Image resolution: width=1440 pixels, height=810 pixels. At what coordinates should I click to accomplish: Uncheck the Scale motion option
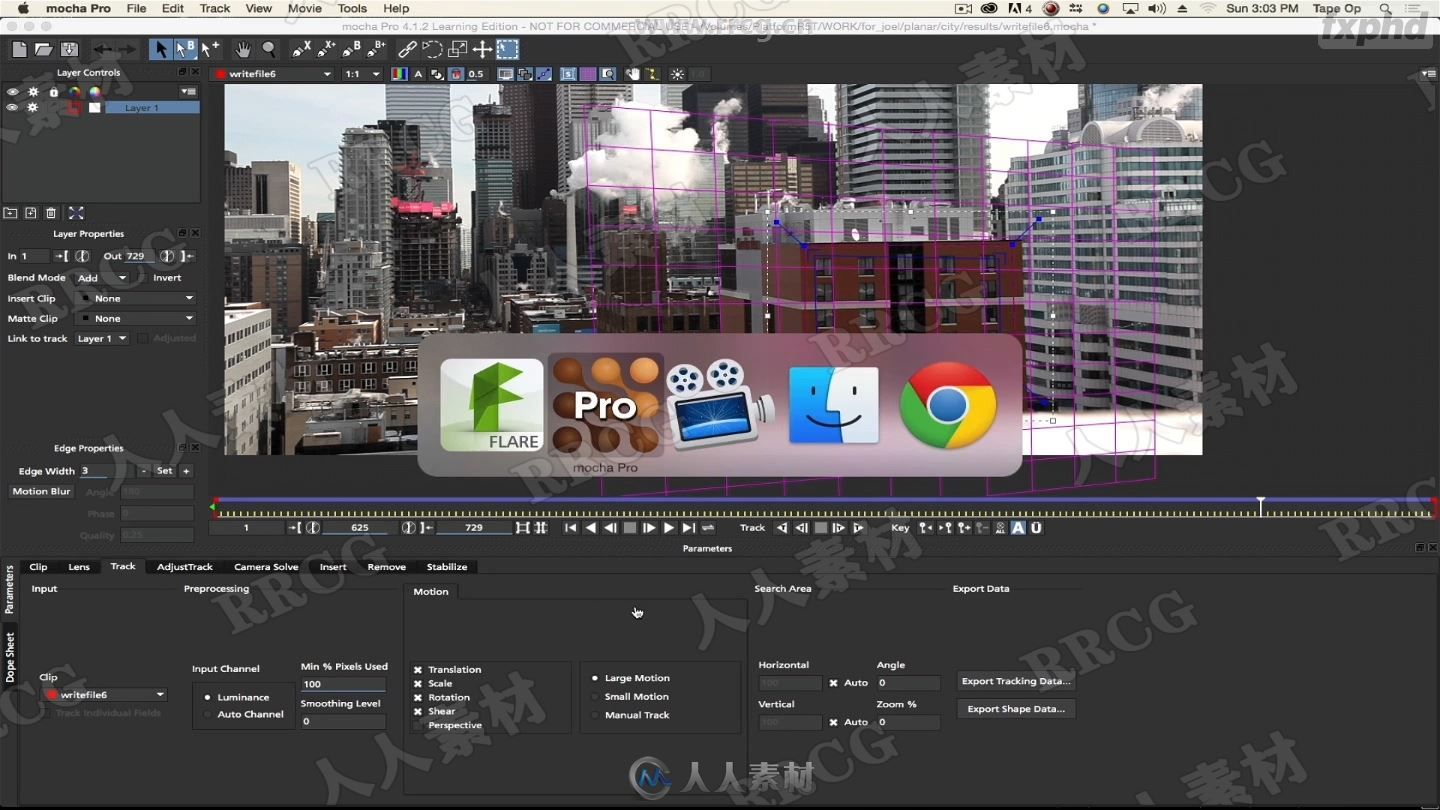click(x=417, y=684)
